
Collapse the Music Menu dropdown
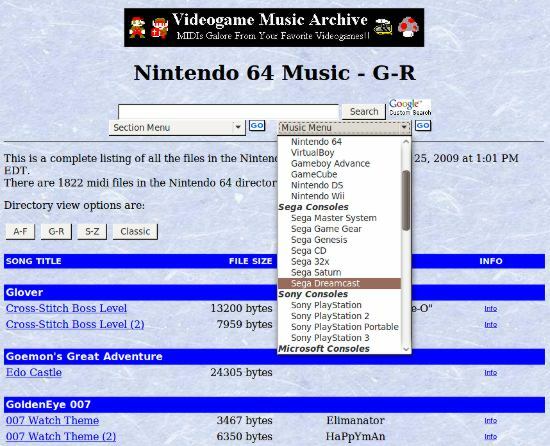(344, 128)
